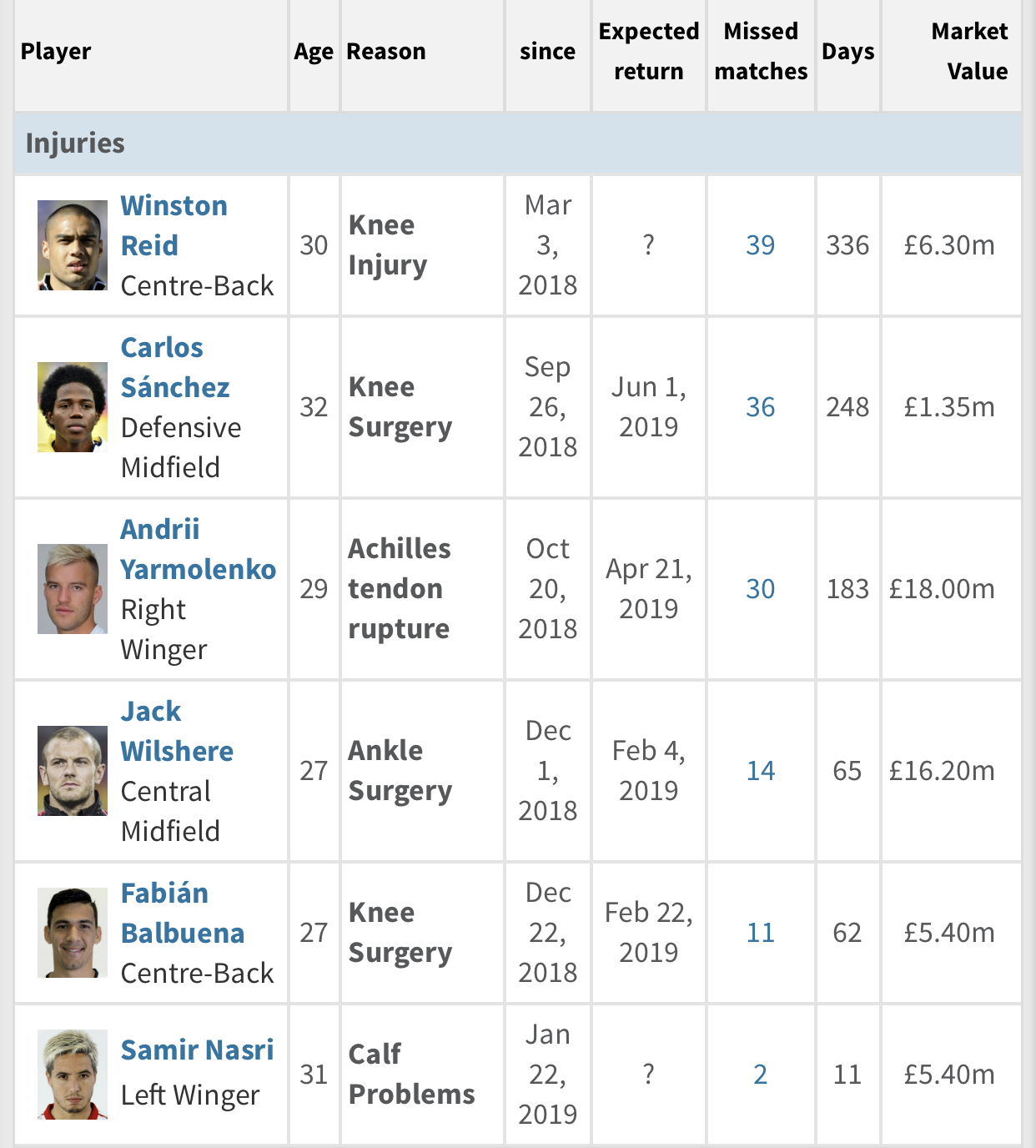Open Carlos Sánchez's player photo
The width and height of the screenshot is (1036, 1148).
[73, 407]
